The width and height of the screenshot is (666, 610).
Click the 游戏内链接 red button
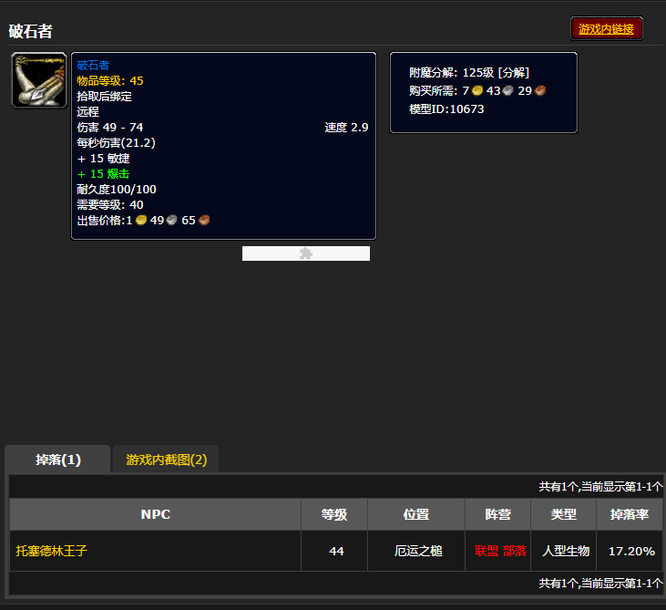pos(606,29)
